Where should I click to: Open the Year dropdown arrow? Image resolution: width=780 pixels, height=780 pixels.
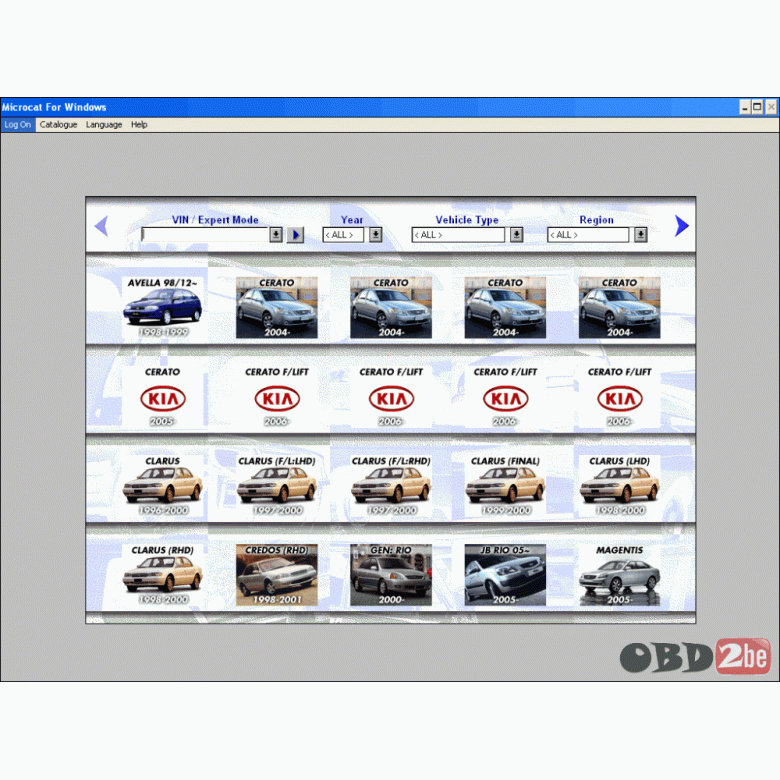click(376, 234)
